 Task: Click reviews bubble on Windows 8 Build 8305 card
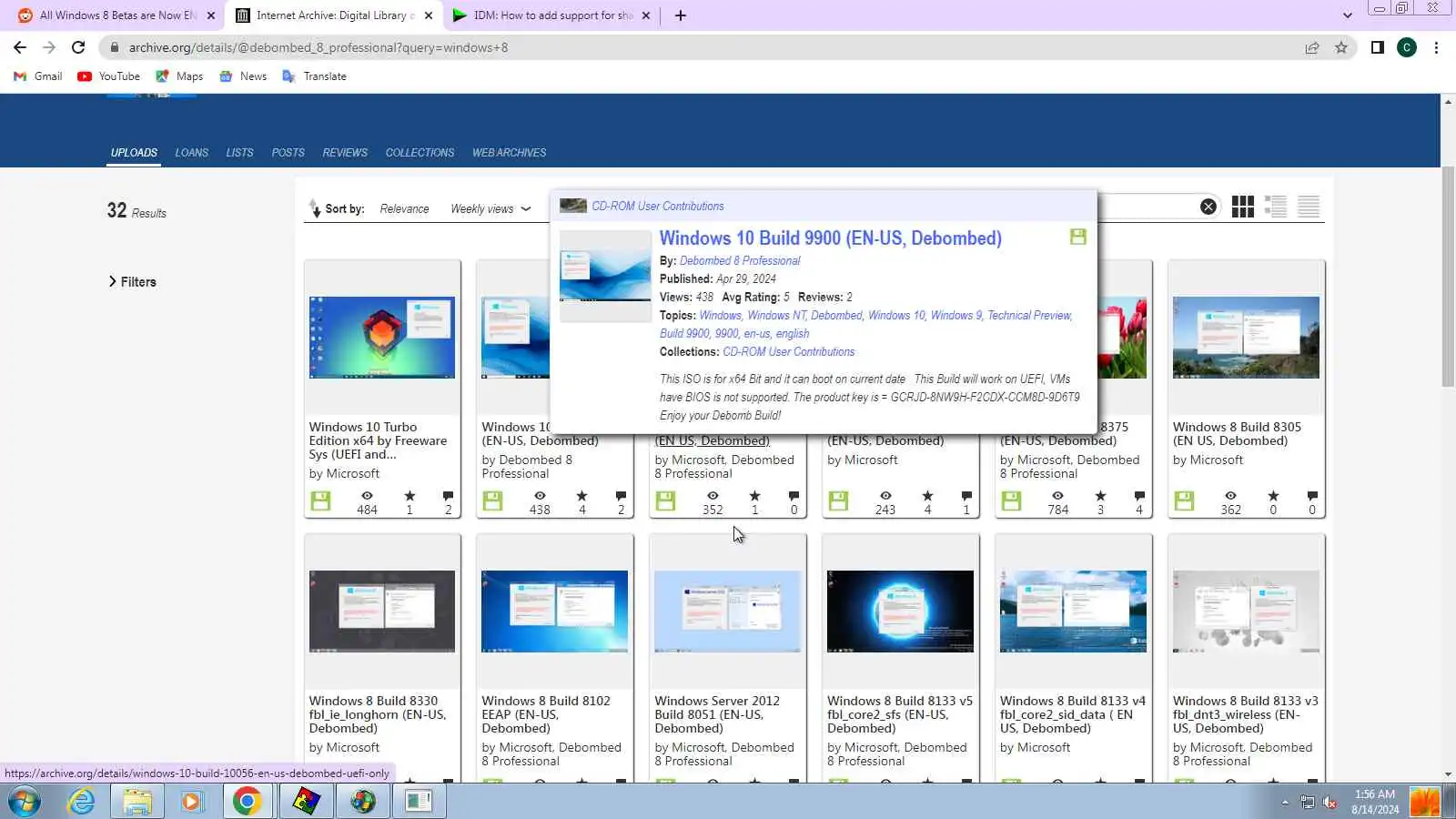coord(1312,496)
